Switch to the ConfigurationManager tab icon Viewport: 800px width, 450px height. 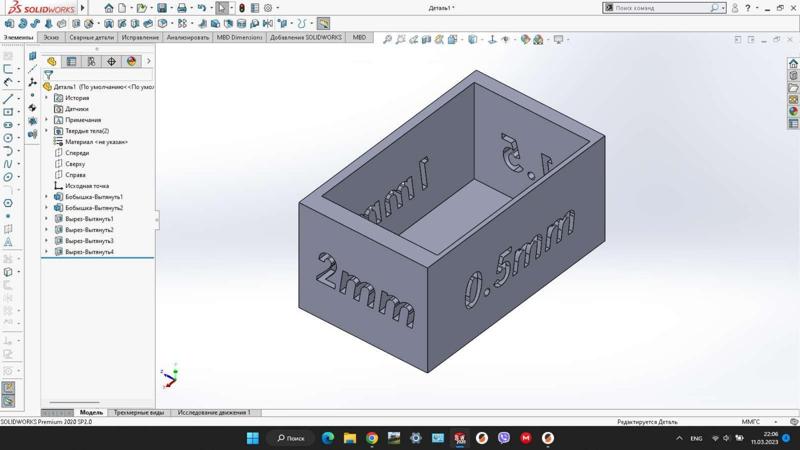(x=91, y=61)
